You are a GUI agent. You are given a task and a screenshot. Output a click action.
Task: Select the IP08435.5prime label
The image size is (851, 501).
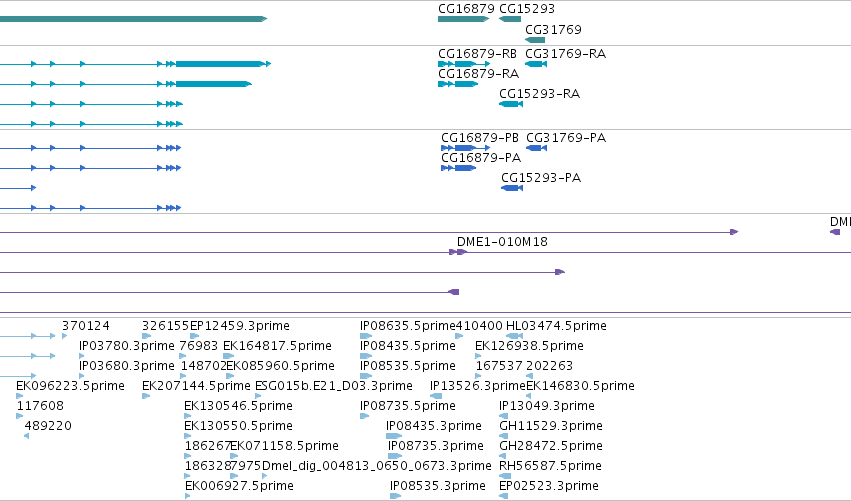(408, 346)
